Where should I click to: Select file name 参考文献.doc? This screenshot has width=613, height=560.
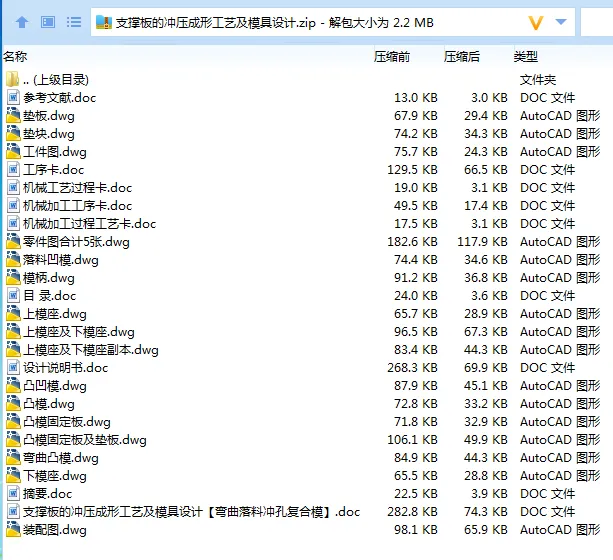[x=59, y=98]
